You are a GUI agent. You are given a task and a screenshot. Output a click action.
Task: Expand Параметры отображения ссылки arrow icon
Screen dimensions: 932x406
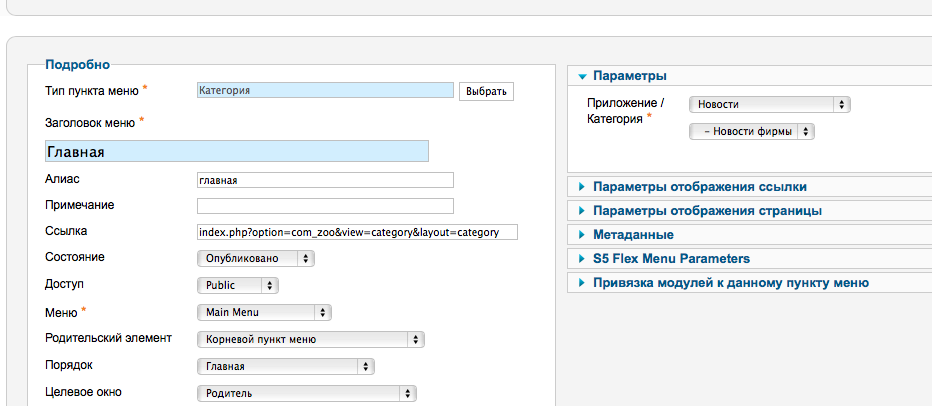tap(582, 187)
